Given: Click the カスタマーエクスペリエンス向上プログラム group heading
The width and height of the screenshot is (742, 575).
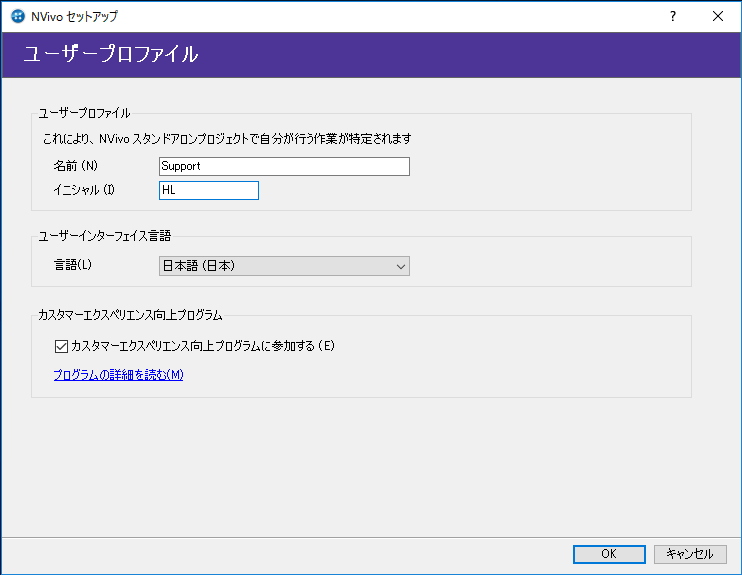Looking at the screenshot, I should point(130,315).
